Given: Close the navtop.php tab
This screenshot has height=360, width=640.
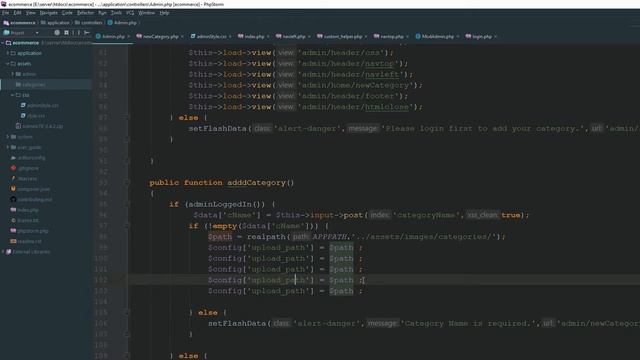Looking at the screenshot, I should 407,37.
